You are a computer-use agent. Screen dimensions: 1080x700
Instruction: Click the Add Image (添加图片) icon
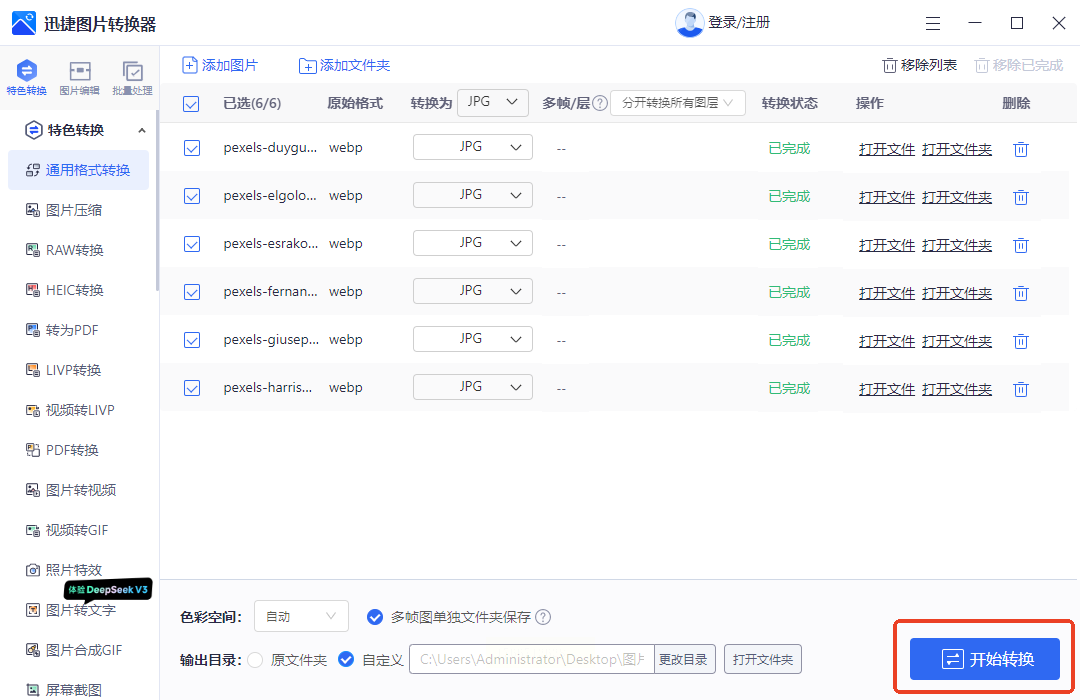190,65
